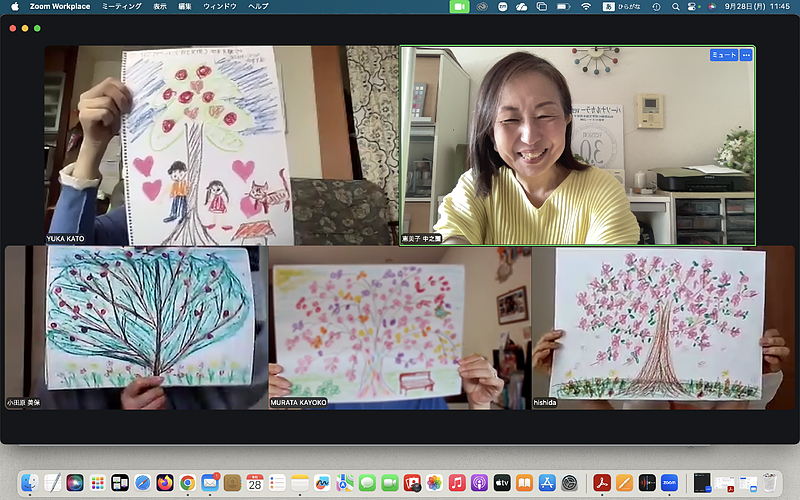Open the cloud sync menu bar icon

tap(521, 6)
